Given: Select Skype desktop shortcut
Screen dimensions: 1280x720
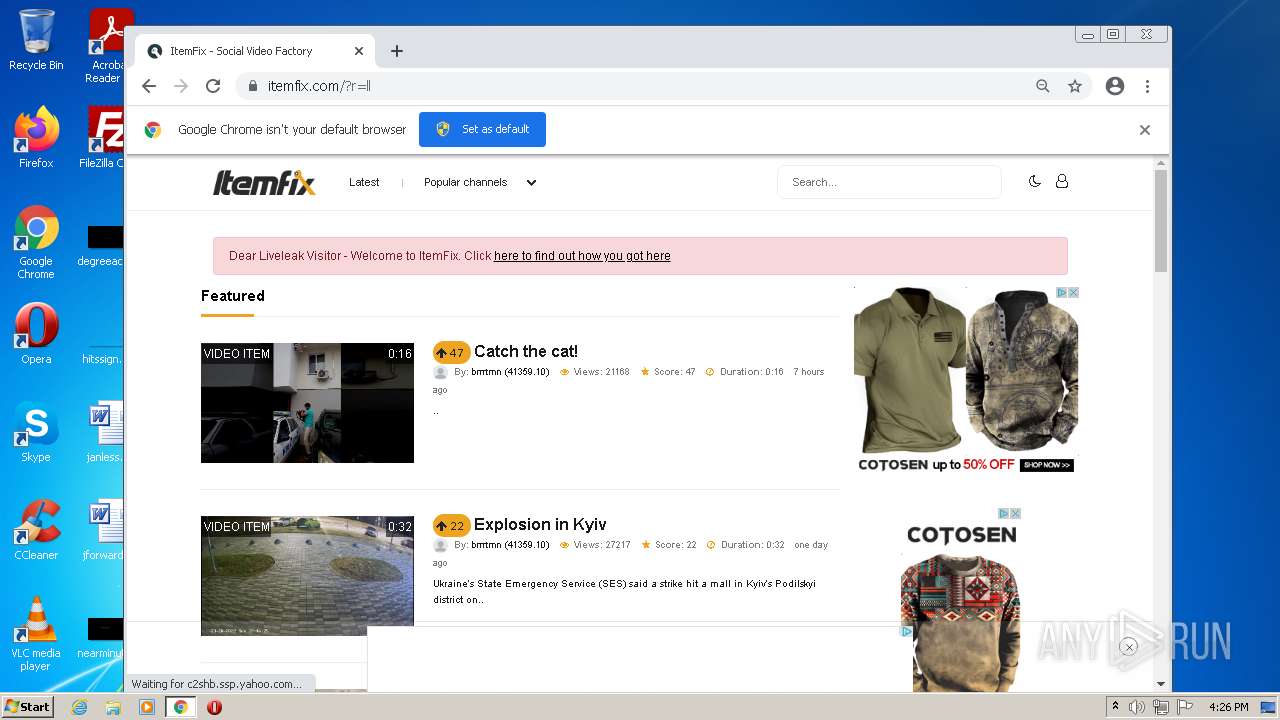Looking at the screenshot, I should [x=36, y=432].
